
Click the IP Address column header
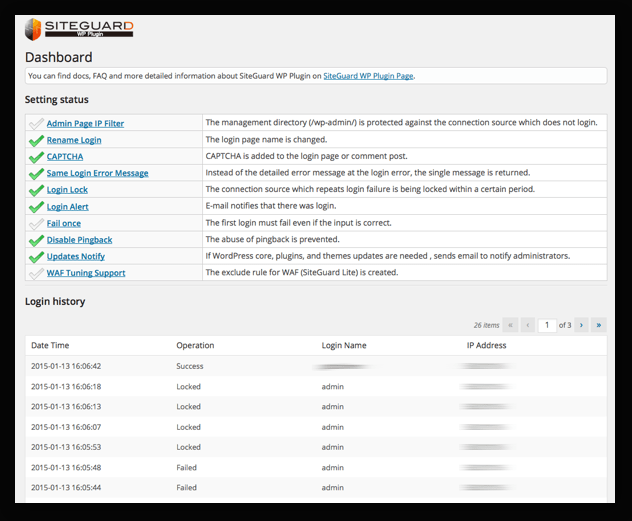[x=486, y=345]
